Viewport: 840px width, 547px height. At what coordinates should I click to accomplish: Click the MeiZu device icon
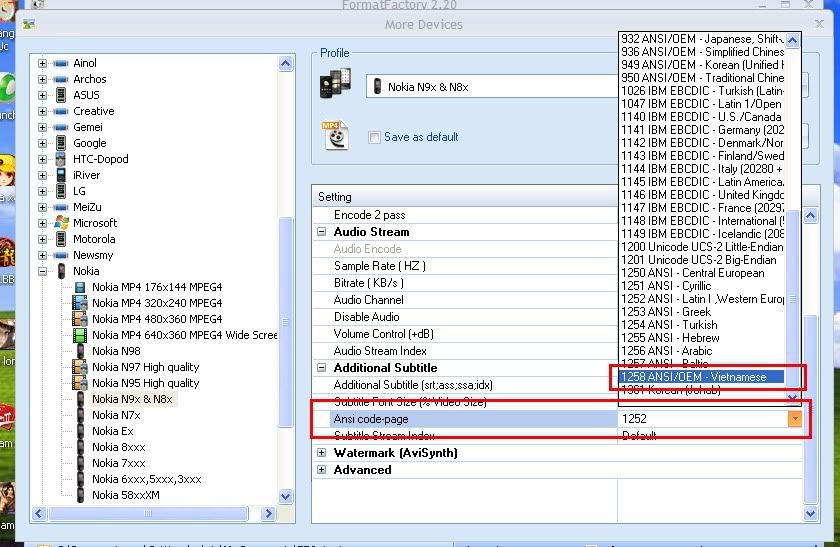point(61,207)
